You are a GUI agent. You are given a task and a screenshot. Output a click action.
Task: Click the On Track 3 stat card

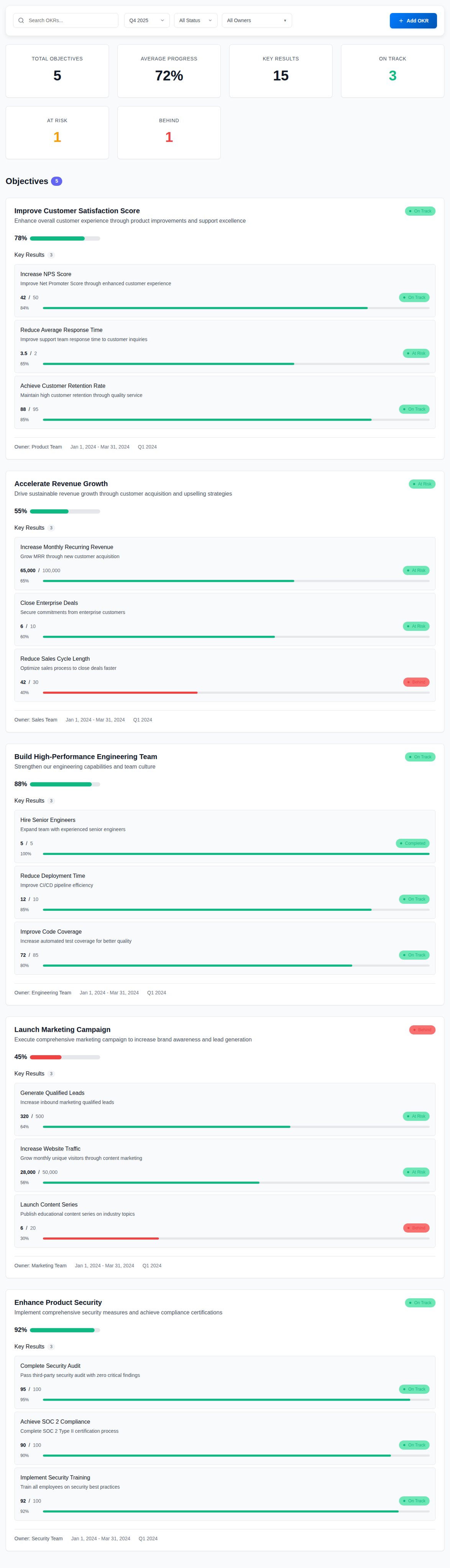tap(392, 70)
